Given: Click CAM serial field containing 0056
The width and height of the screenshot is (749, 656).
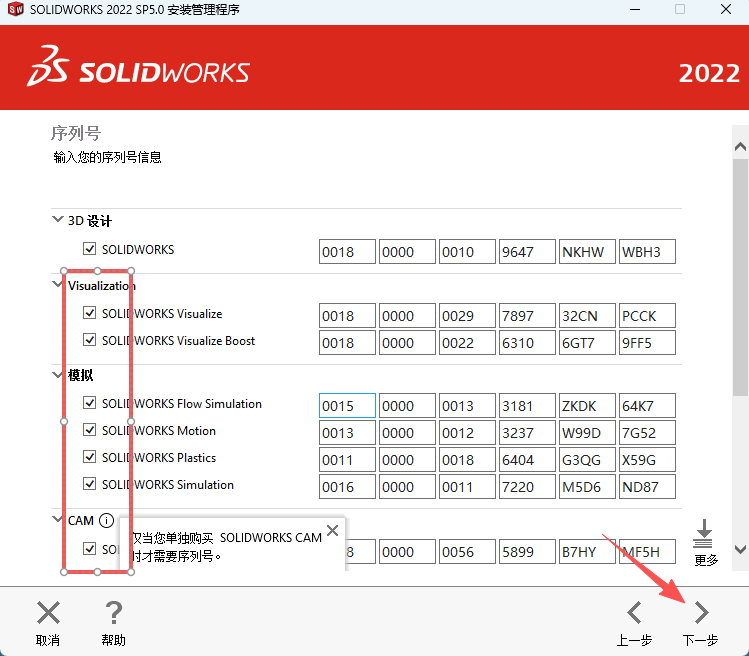Looking at the screenshot, I should coord(467,552).
